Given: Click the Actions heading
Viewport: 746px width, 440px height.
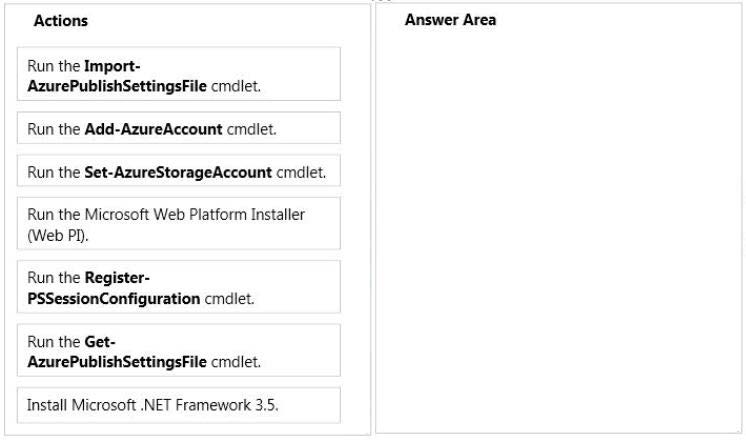Looking at the screenshot, I should pyautogui.click(x=60, y=20).
